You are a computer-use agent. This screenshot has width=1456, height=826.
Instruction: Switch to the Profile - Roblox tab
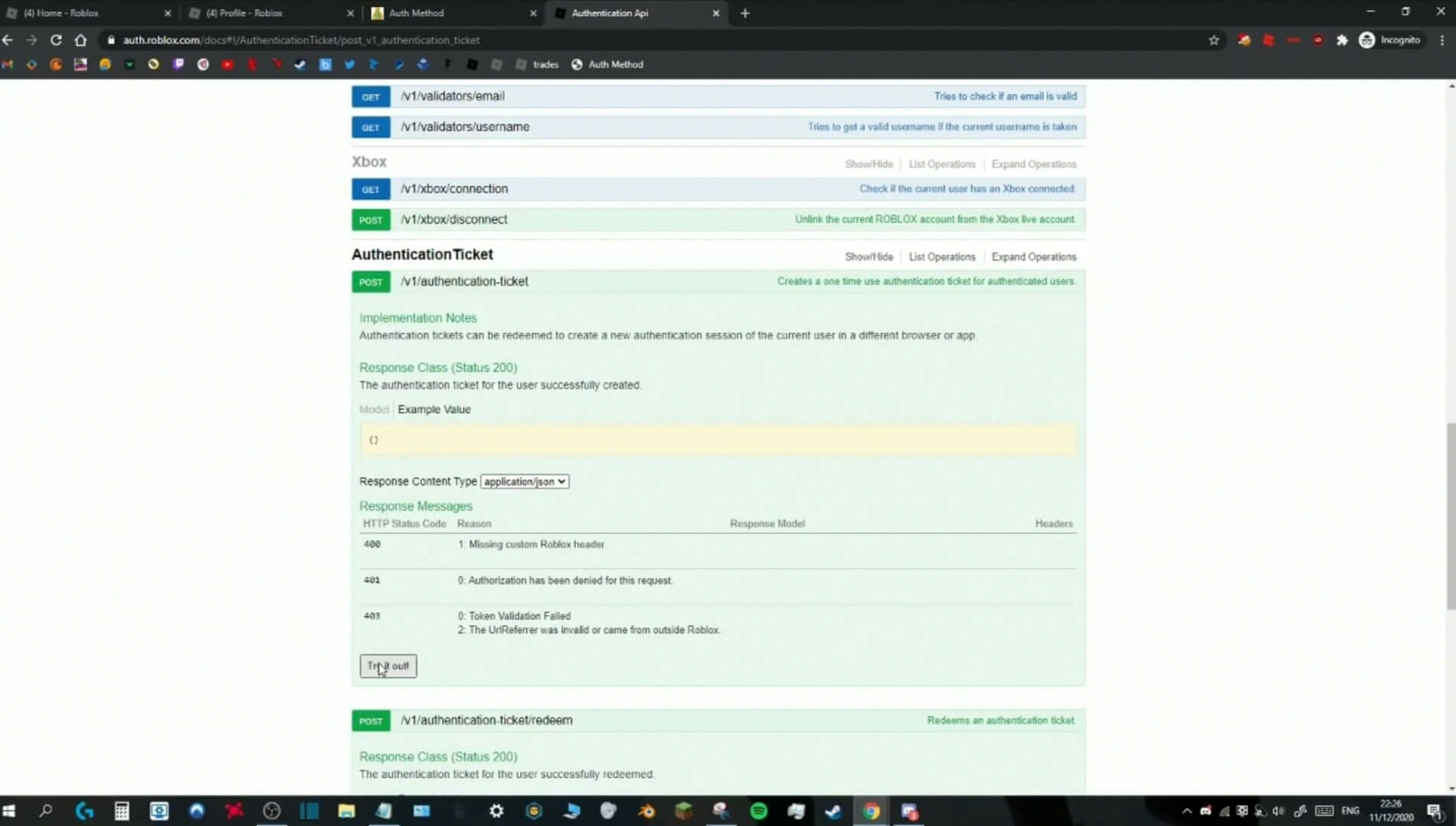pyautogui.click(x=271, y=13)
